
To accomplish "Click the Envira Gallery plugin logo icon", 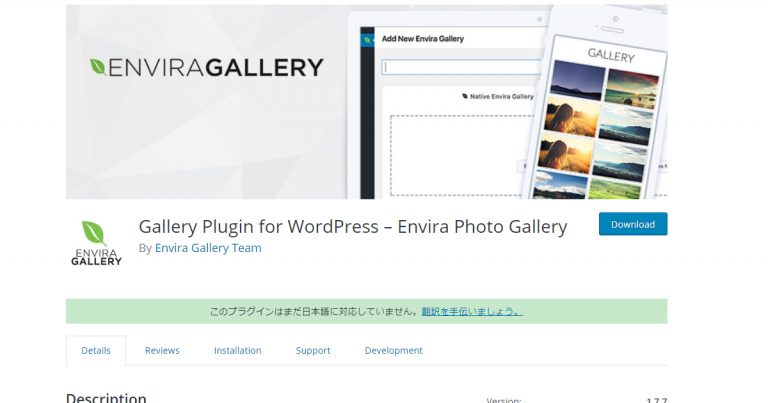I will point(96,243).
